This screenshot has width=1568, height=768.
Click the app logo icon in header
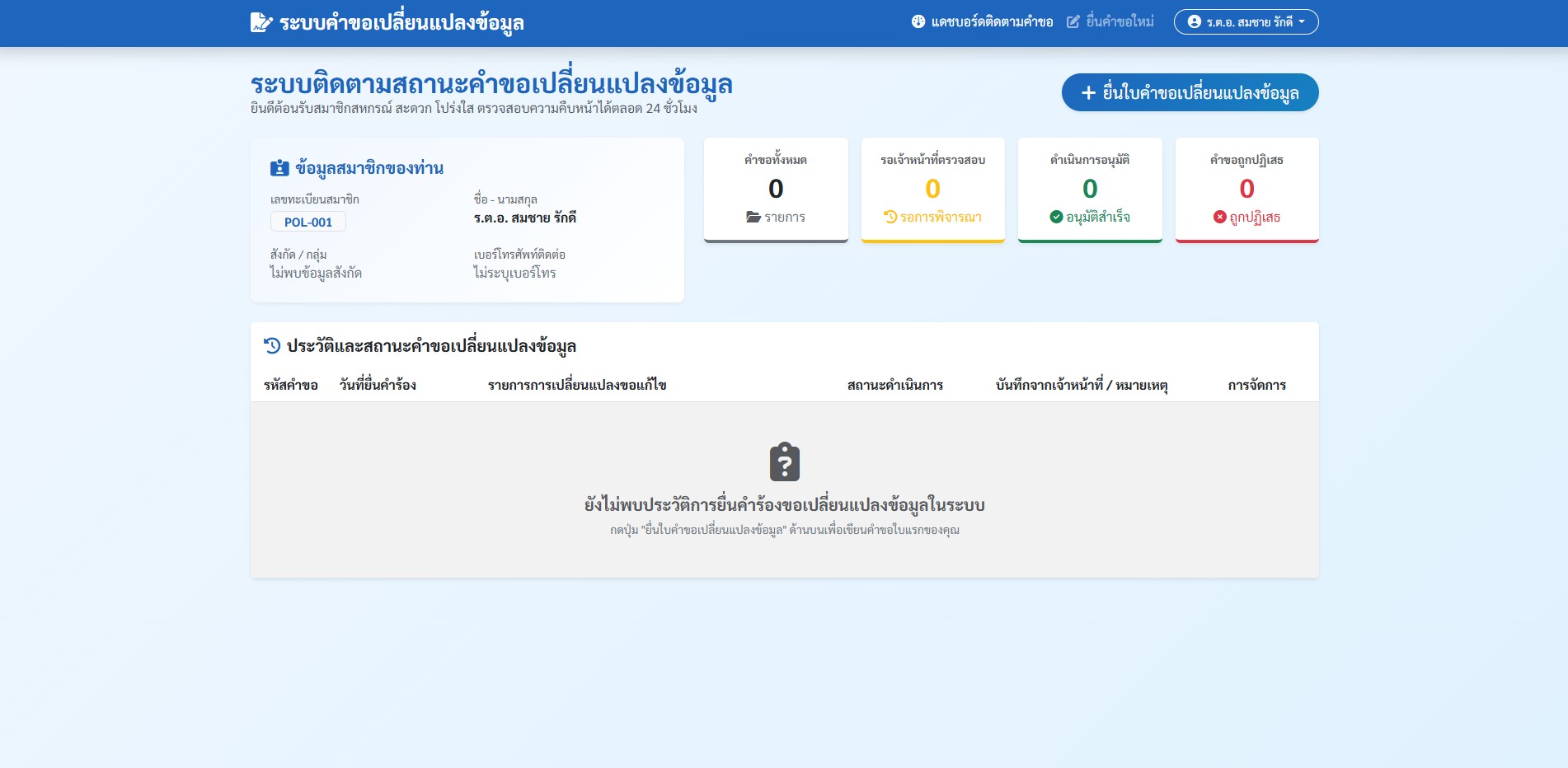[x=261, y=22]
